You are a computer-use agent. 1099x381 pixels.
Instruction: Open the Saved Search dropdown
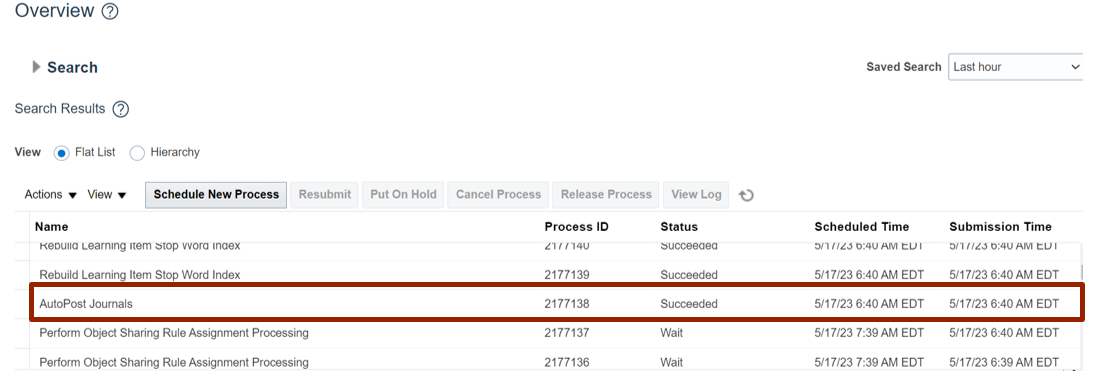[x=1016, y=67]
